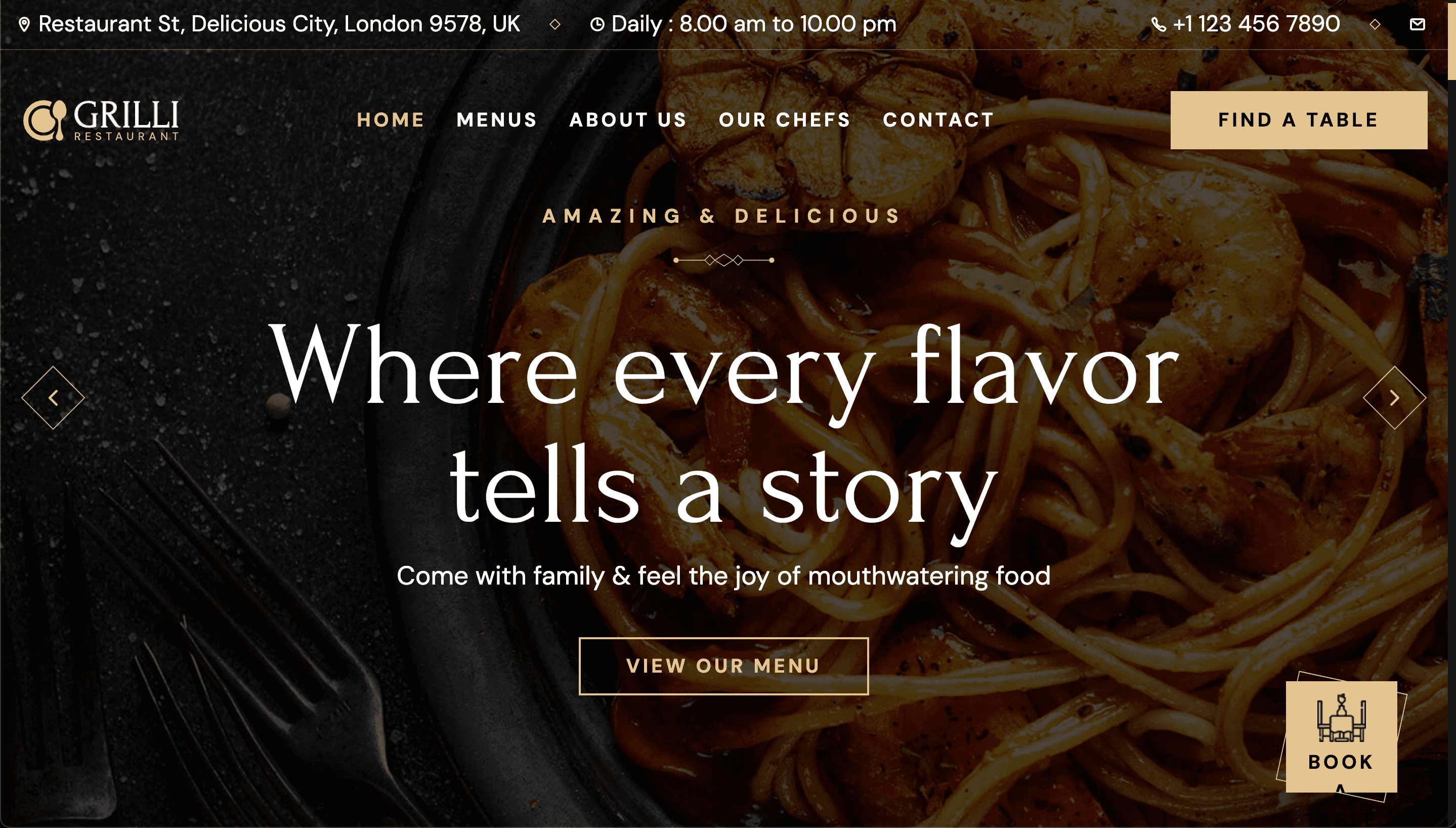
Task: Open the Menus nav item
Action: click(497, 120)
